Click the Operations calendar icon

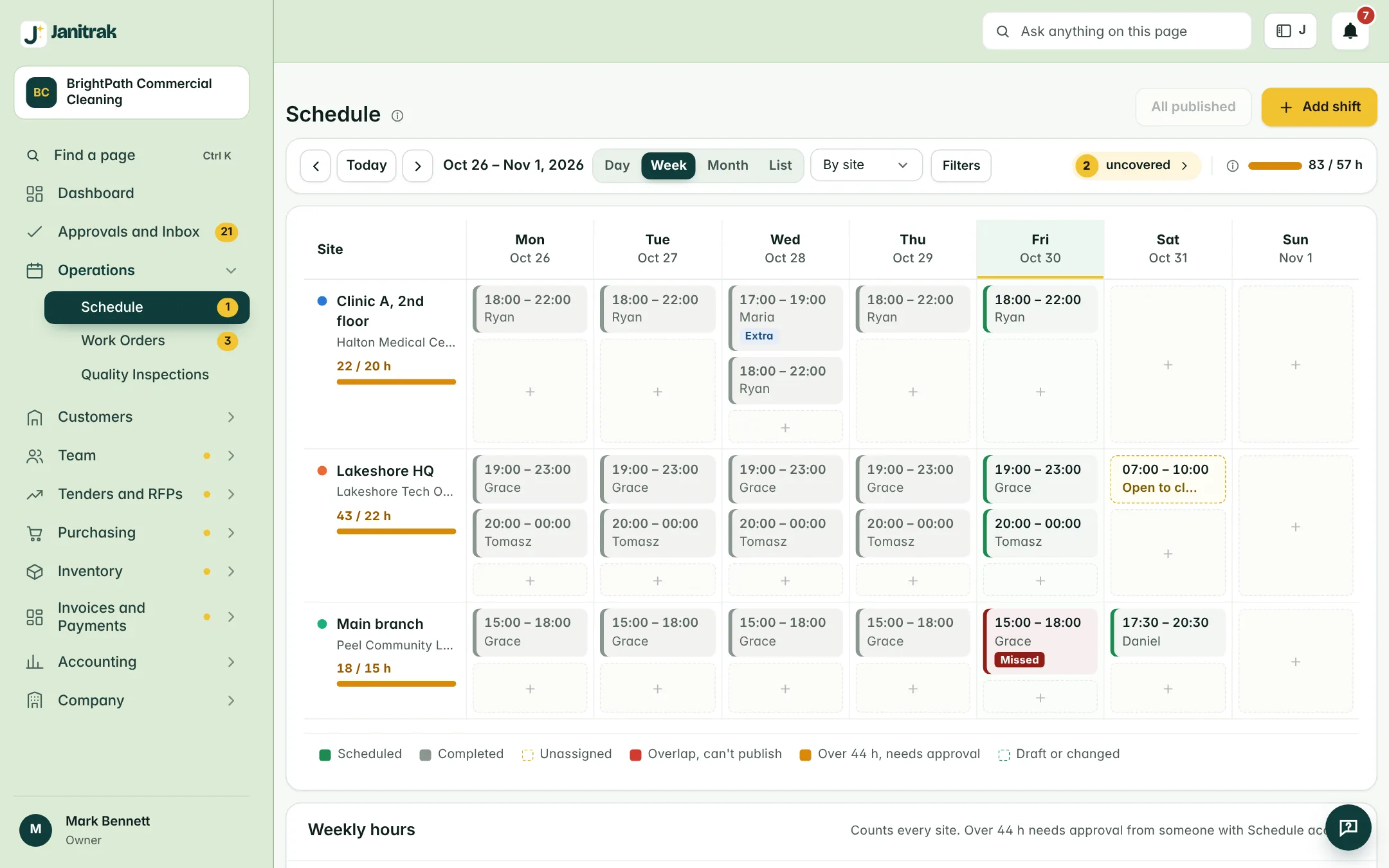coord(35,271)
